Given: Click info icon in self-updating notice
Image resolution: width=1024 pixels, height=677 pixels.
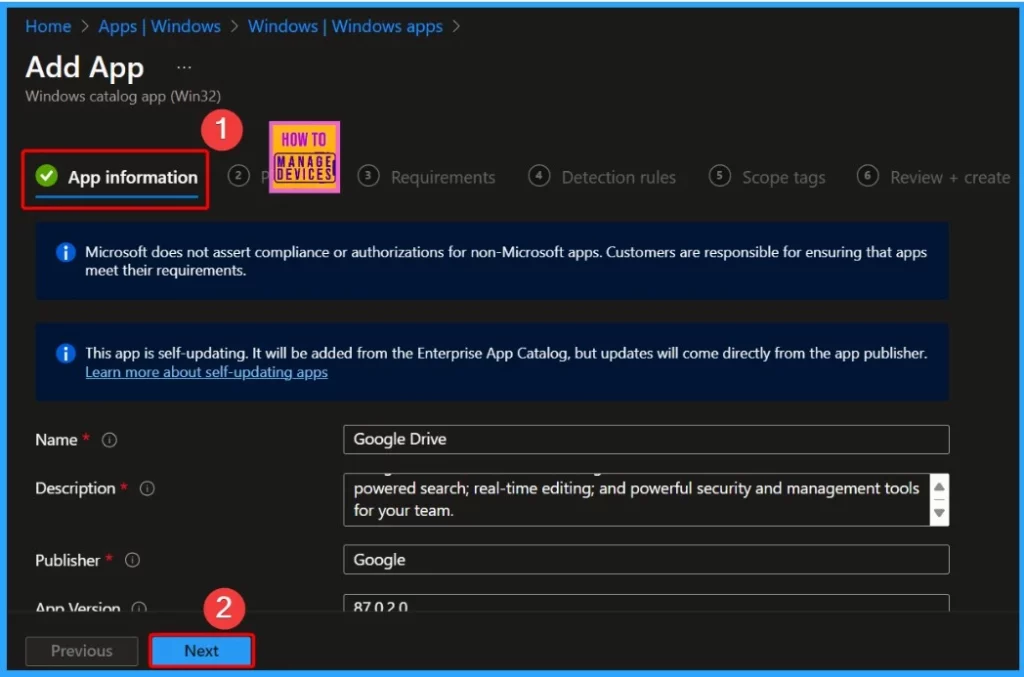Looking at the screenshot, I should tap(65, 353).
